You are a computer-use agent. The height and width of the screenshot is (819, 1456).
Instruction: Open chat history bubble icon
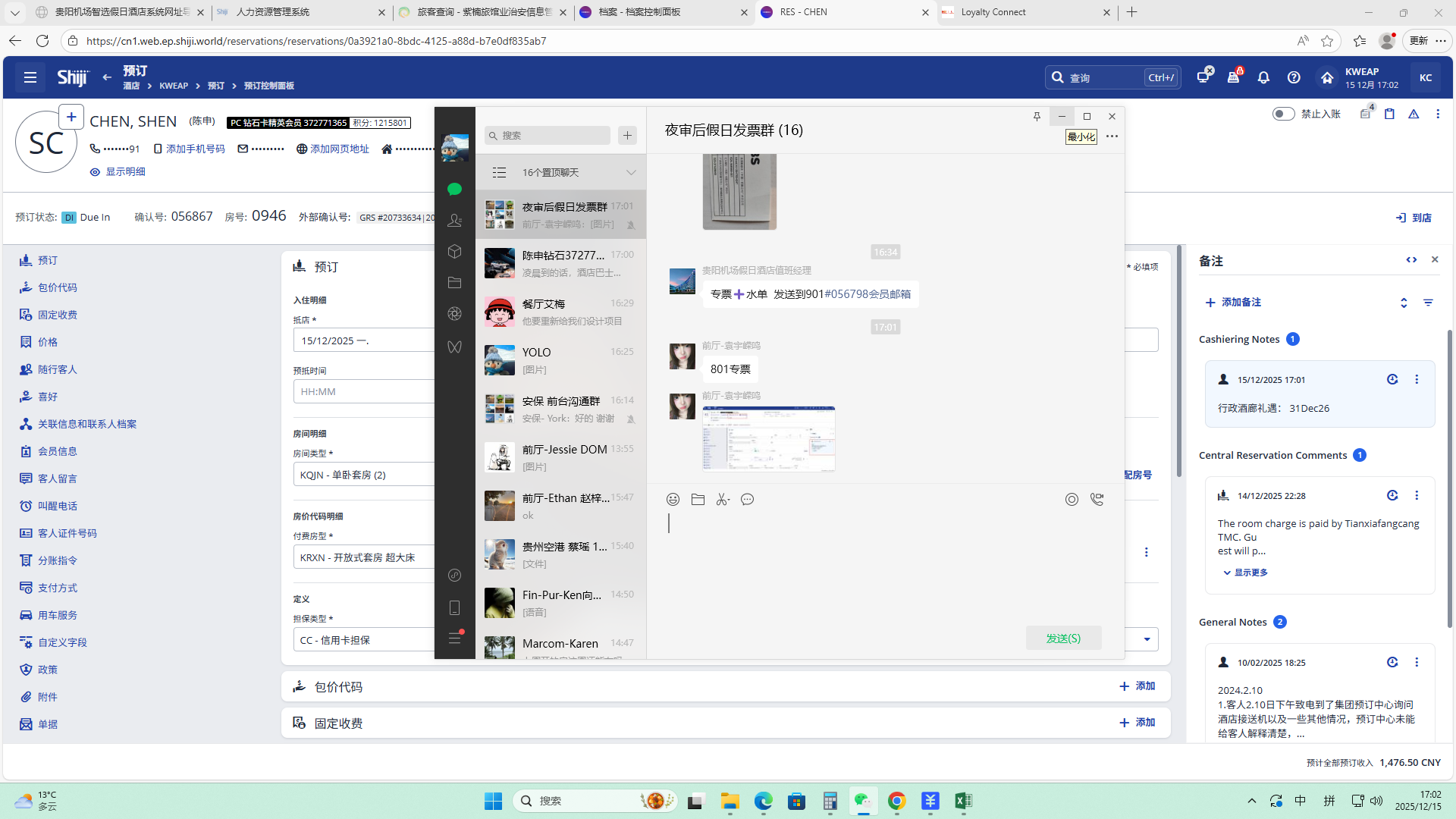point(748,499)
